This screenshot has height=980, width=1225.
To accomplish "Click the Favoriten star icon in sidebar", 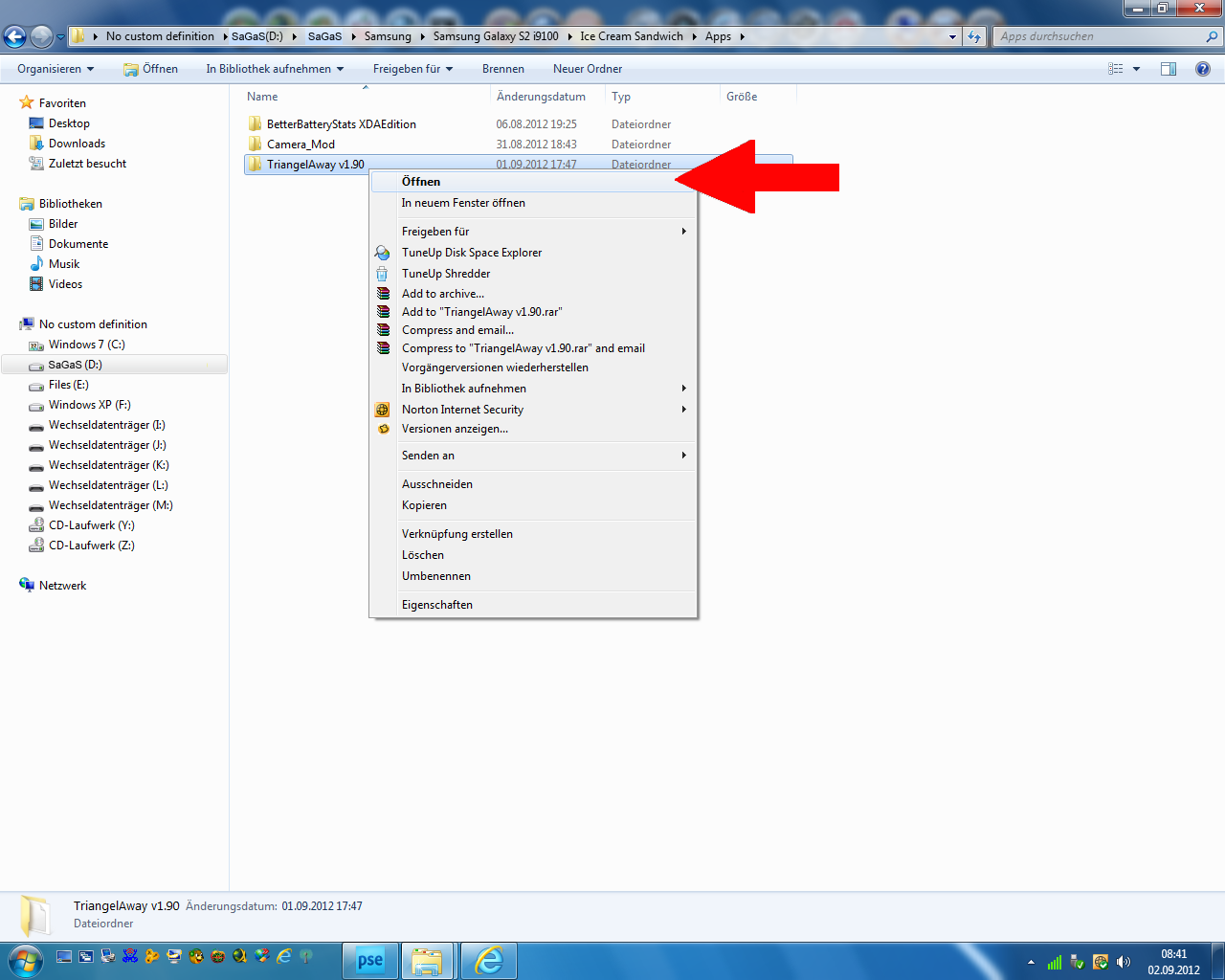I will pyautogui.click(x=27, y=102).
